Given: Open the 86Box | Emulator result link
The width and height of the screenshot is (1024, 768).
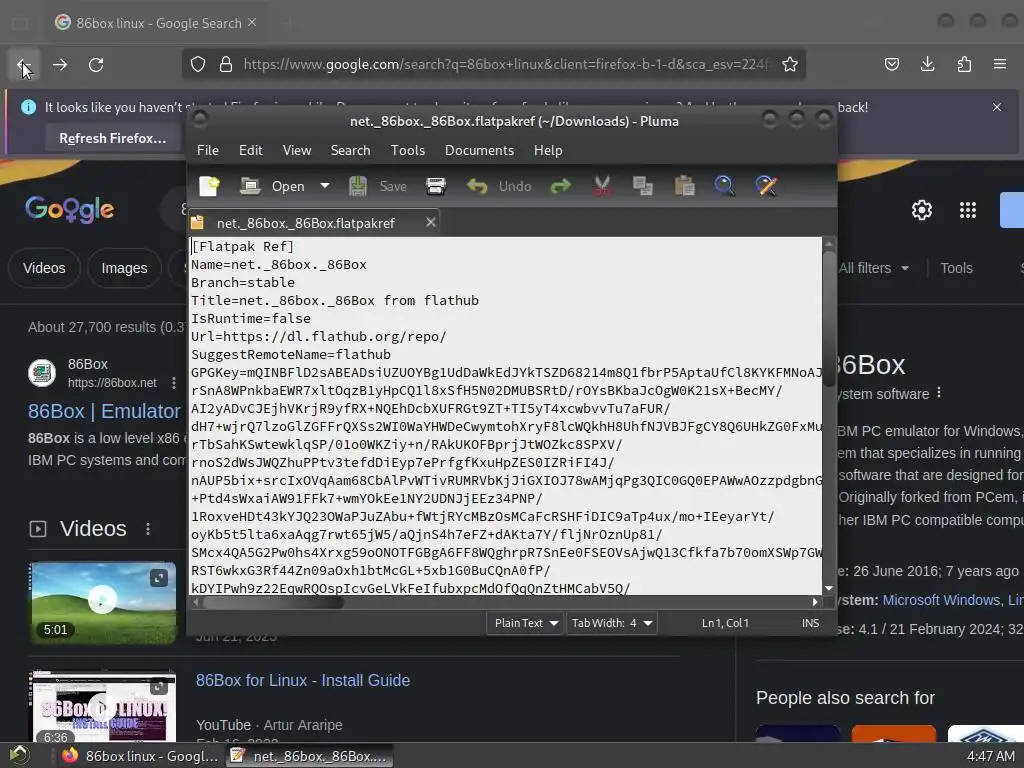Looking at the screenshot, I should pyautogui.click(x=104, y=411).
